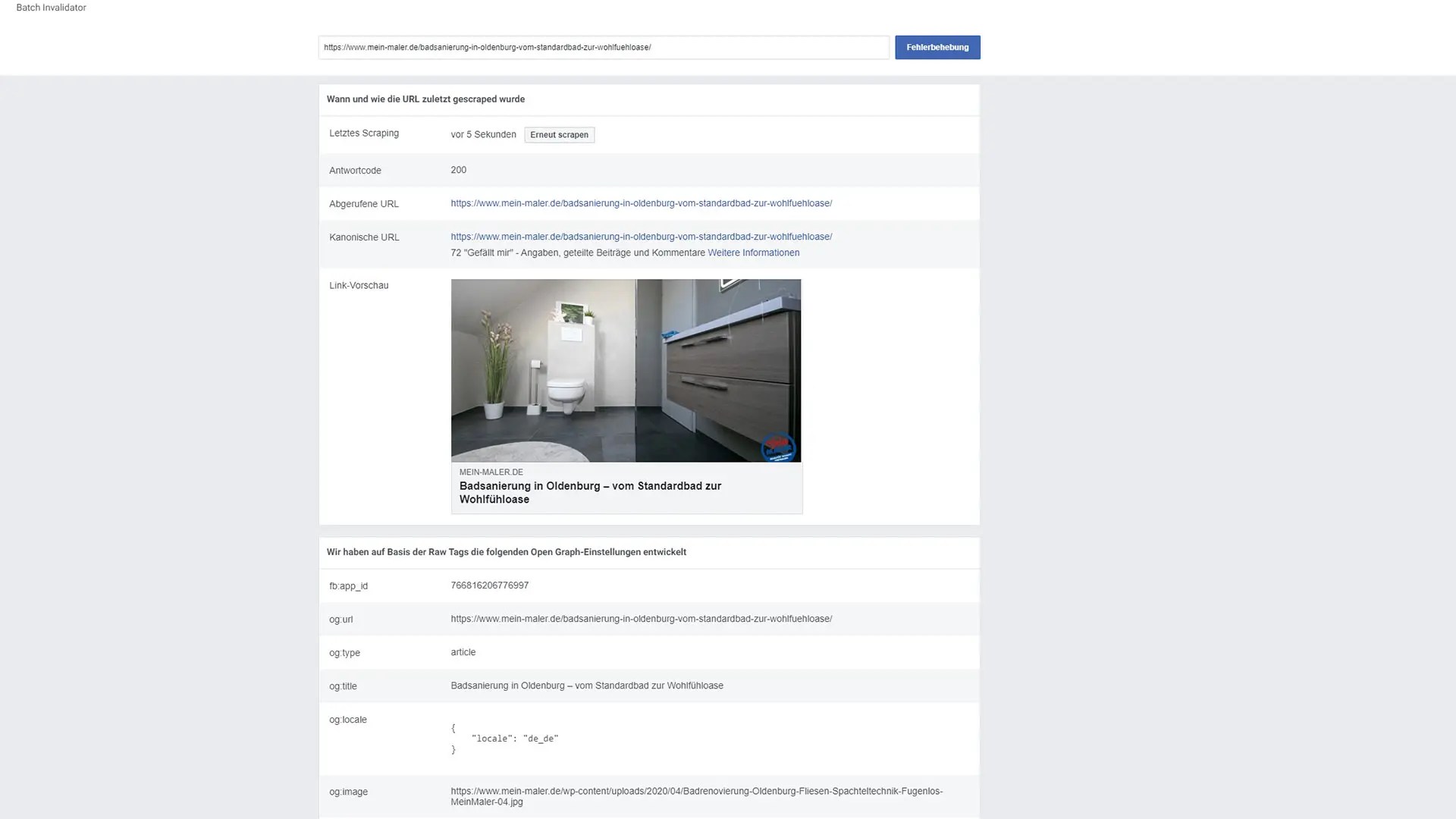Open the Abgerufene URL link

[641, 203]
